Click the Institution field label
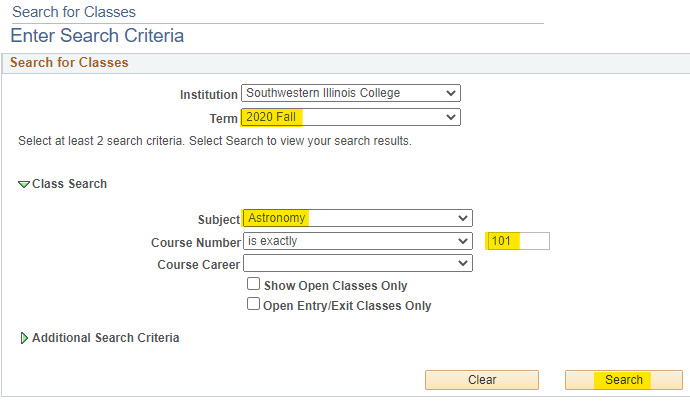This screenshot has width=690, height=402. click(x=209, y=94)
